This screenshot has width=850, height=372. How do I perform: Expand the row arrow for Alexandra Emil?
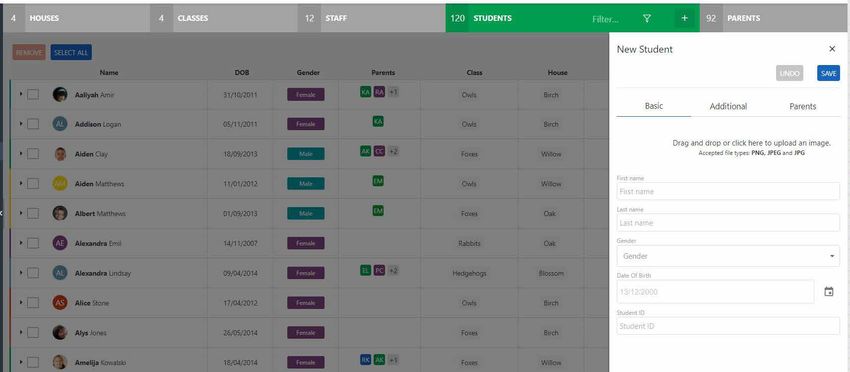(21, 243)
